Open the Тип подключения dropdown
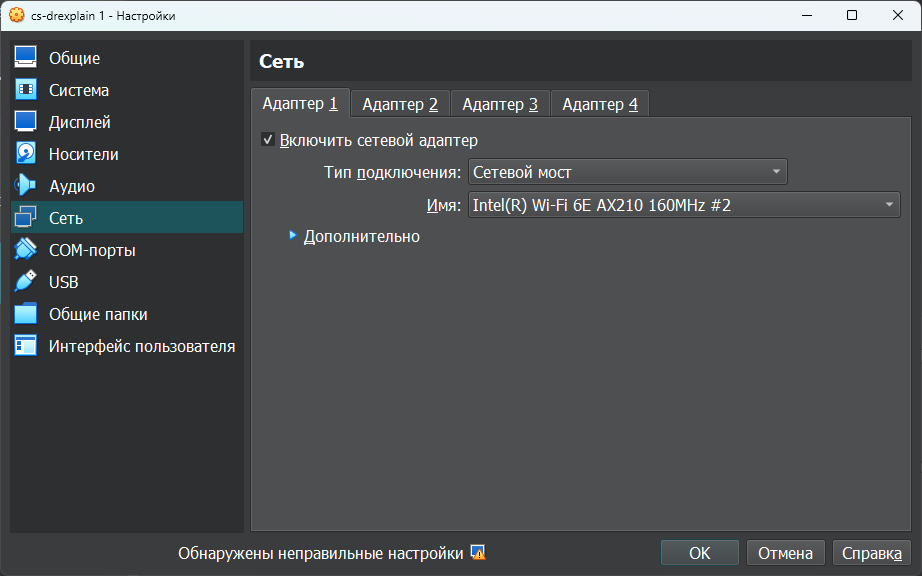 pos(627,172)
